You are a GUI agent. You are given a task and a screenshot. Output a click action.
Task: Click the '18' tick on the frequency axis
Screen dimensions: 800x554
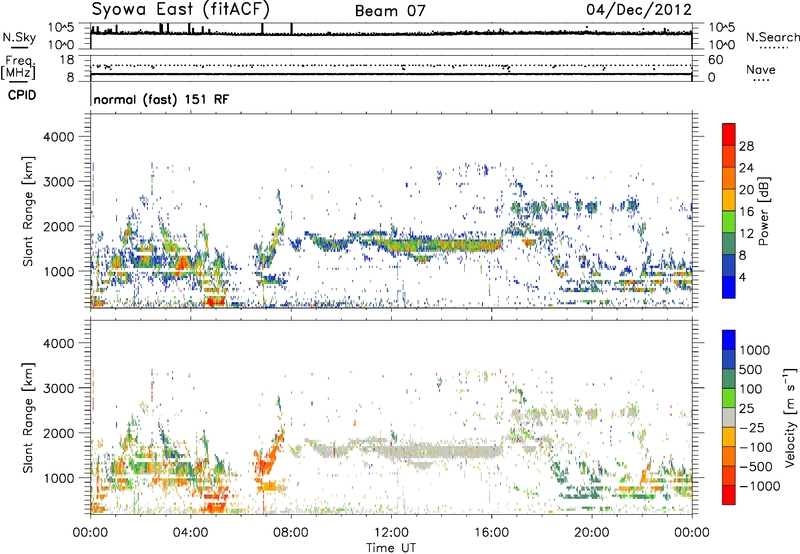(67, 60)
